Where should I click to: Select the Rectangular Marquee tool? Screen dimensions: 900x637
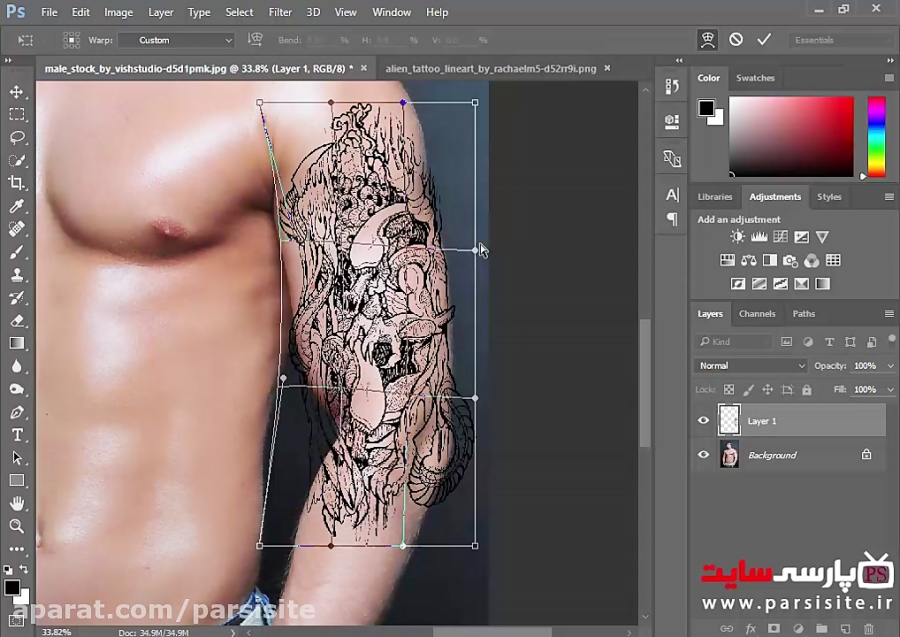click(17, 114)
